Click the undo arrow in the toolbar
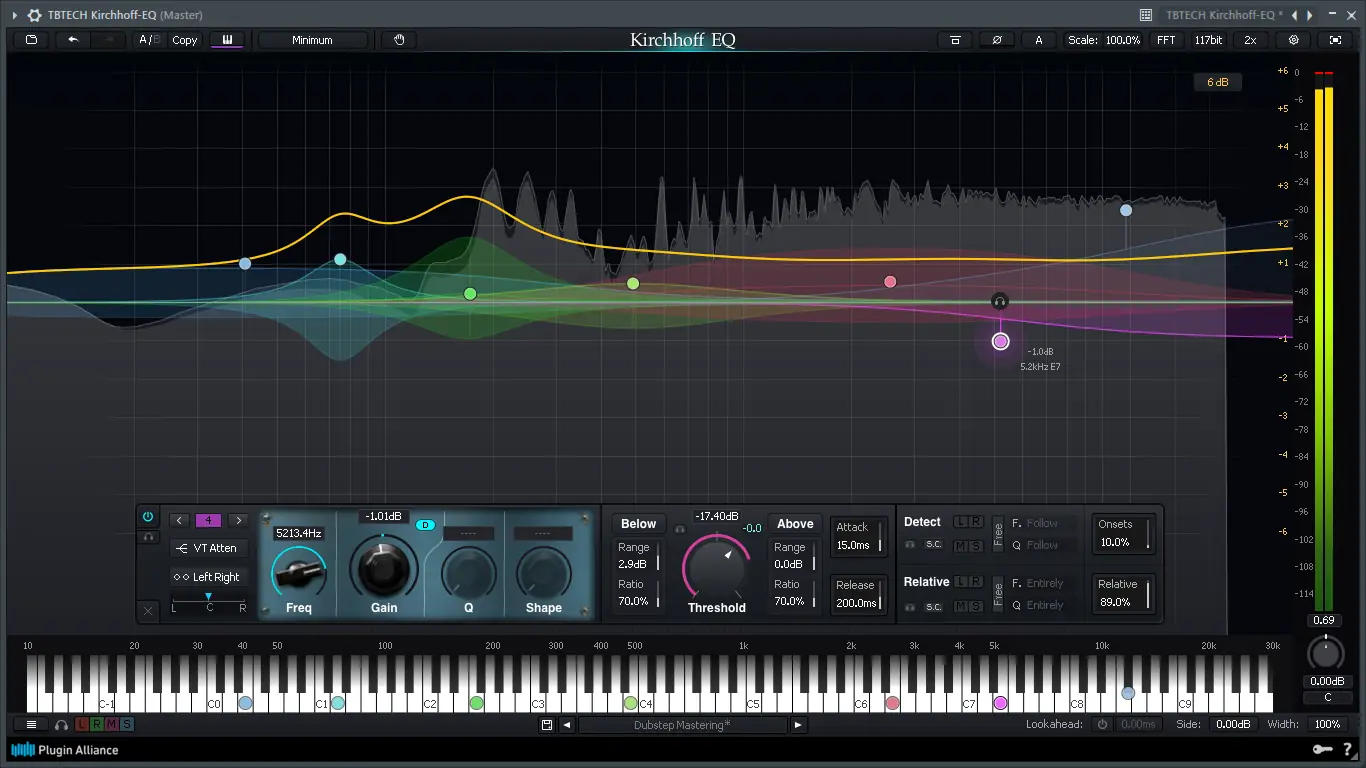The height and width of the screenshot is (768, 1366). 73,40
